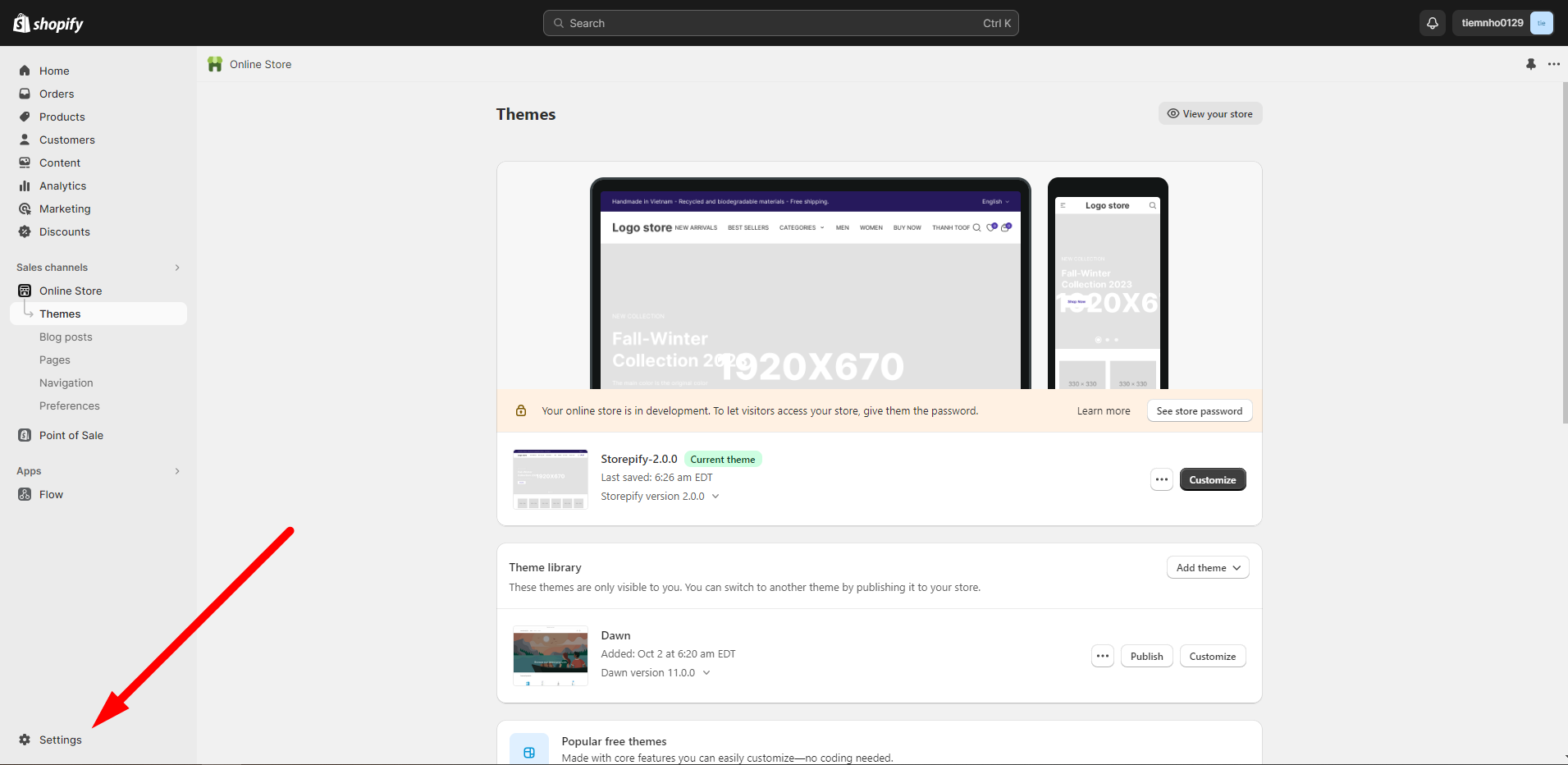The width and height of the screenshot is (1568, 765).
Task: Click the Home house icon
Action: pyautogui.click(x=25, y=71)
